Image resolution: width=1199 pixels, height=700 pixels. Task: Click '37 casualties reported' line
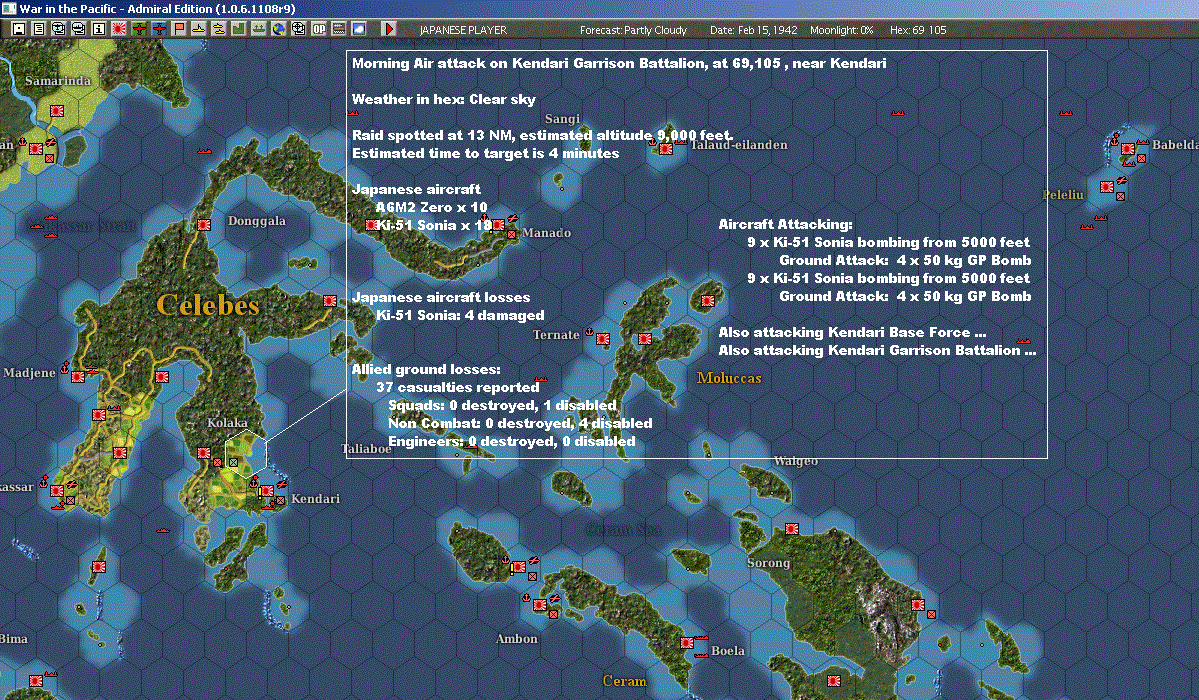[x=458, y=387]
